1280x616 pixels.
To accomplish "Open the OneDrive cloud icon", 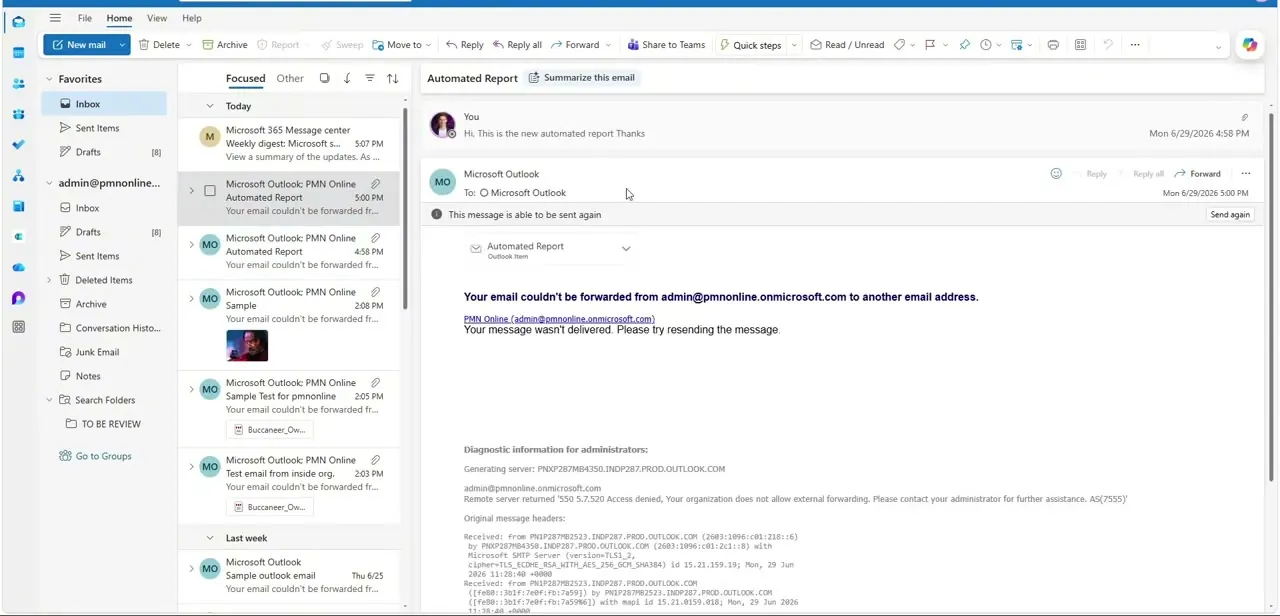I will point(18,267).
